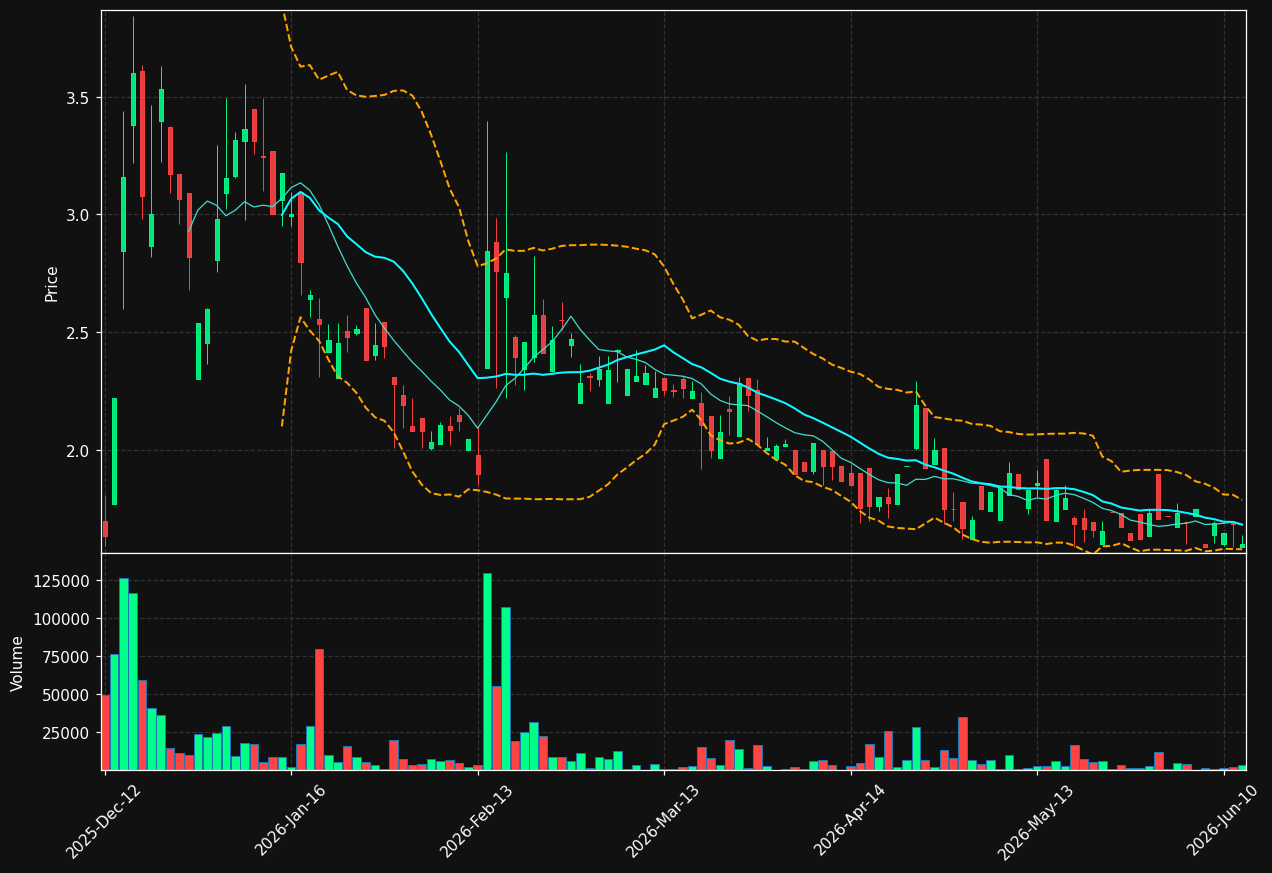Select the long green candlestick at Feb-13
Viewport: 1272px width, 873px height.
coord(487,310)
